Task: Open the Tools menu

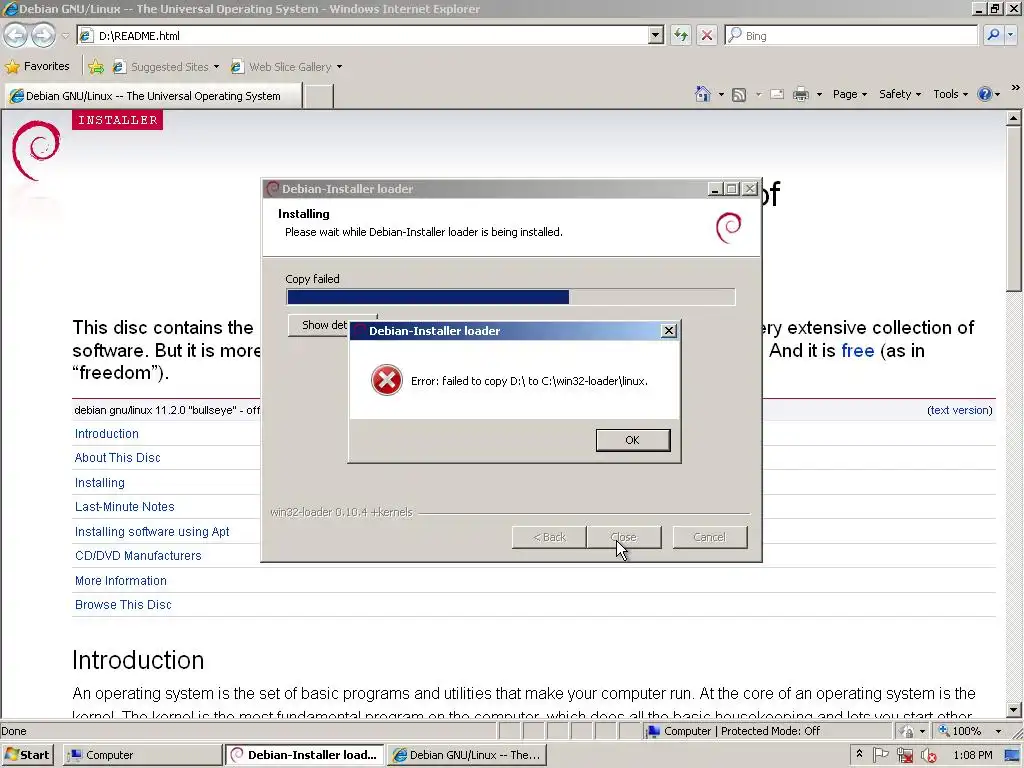Action: pyautogui.click(x=950, y=94)
